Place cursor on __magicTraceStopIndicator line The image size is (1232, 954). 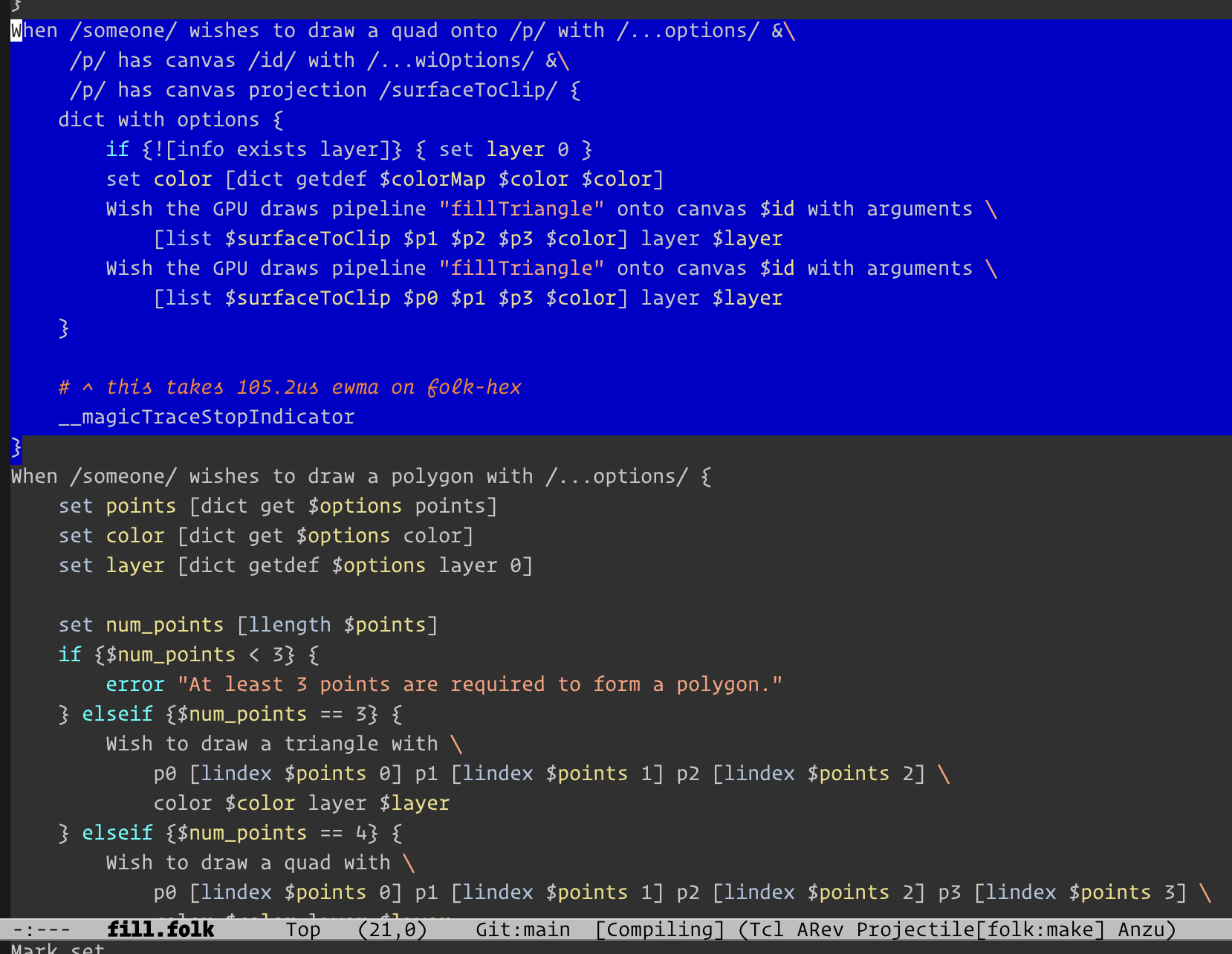point(207,417)
